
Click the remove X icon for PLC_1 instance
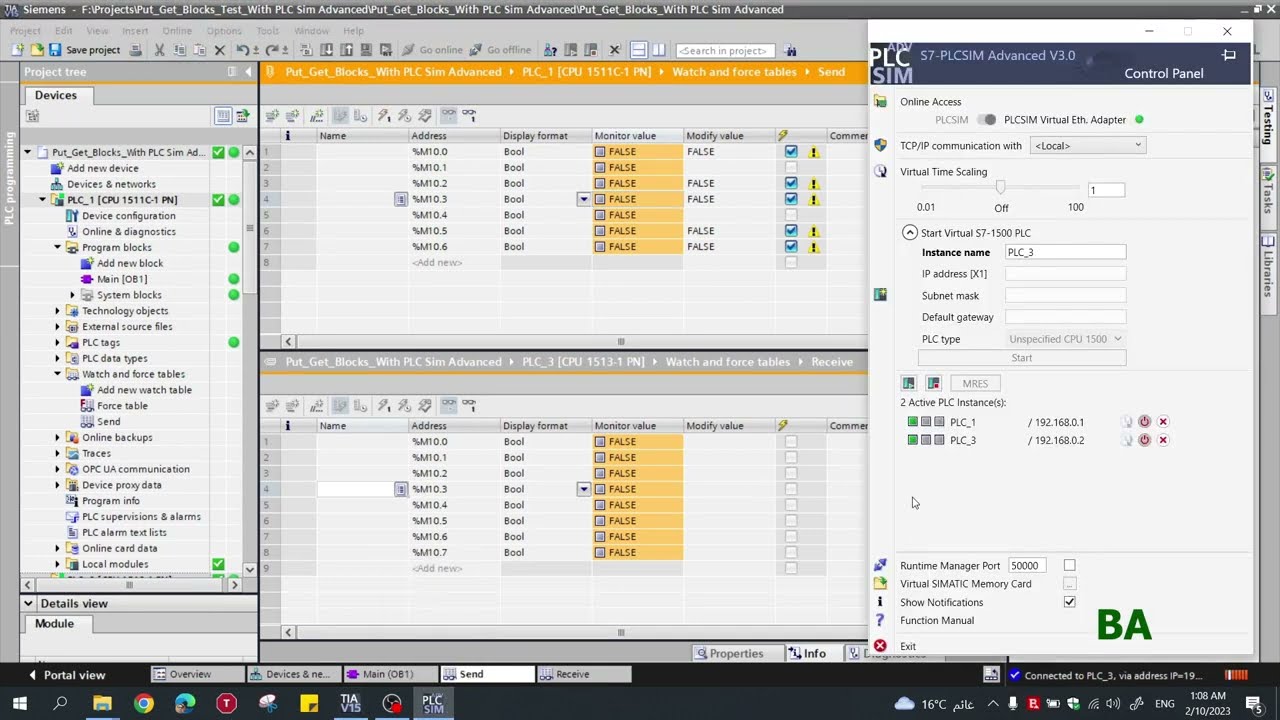(1163, 422)
